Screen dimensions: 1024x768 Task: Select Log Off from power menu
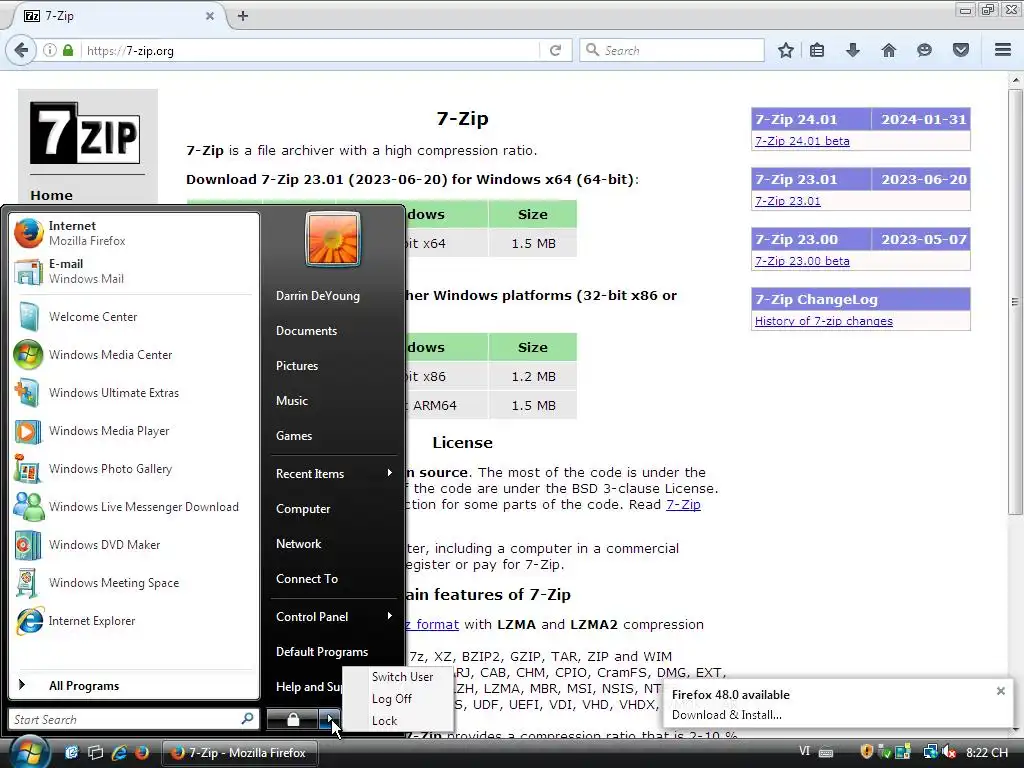tap(392, 699)
